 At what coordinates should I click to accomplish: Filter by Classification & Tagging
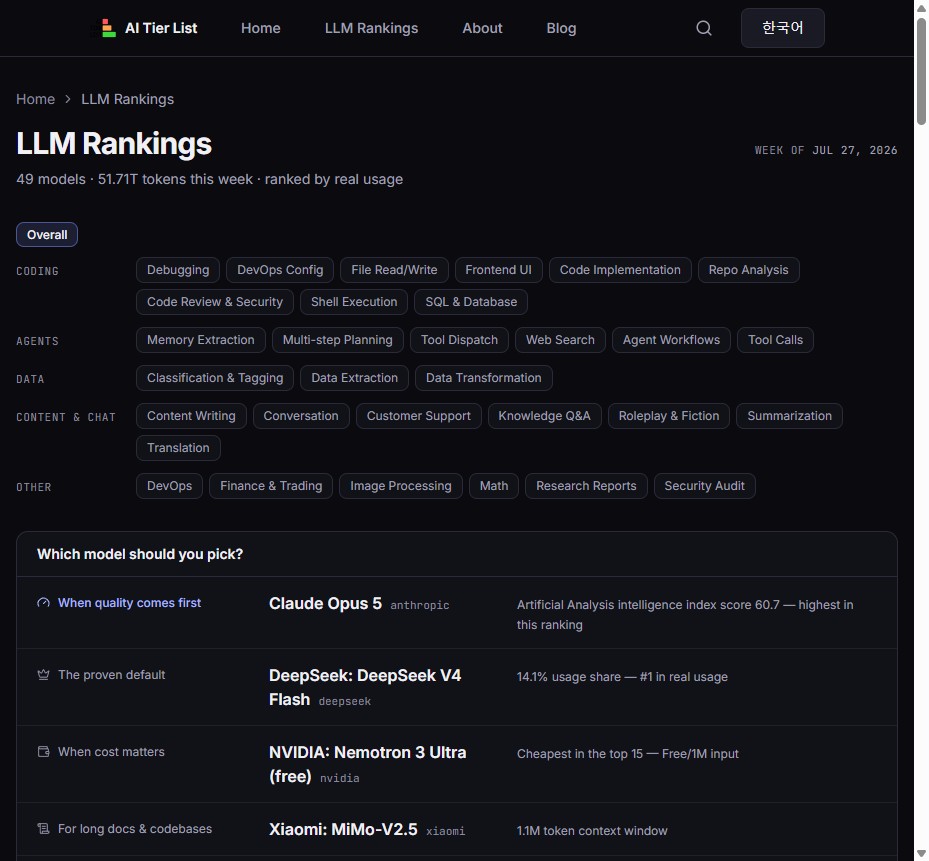214,378
